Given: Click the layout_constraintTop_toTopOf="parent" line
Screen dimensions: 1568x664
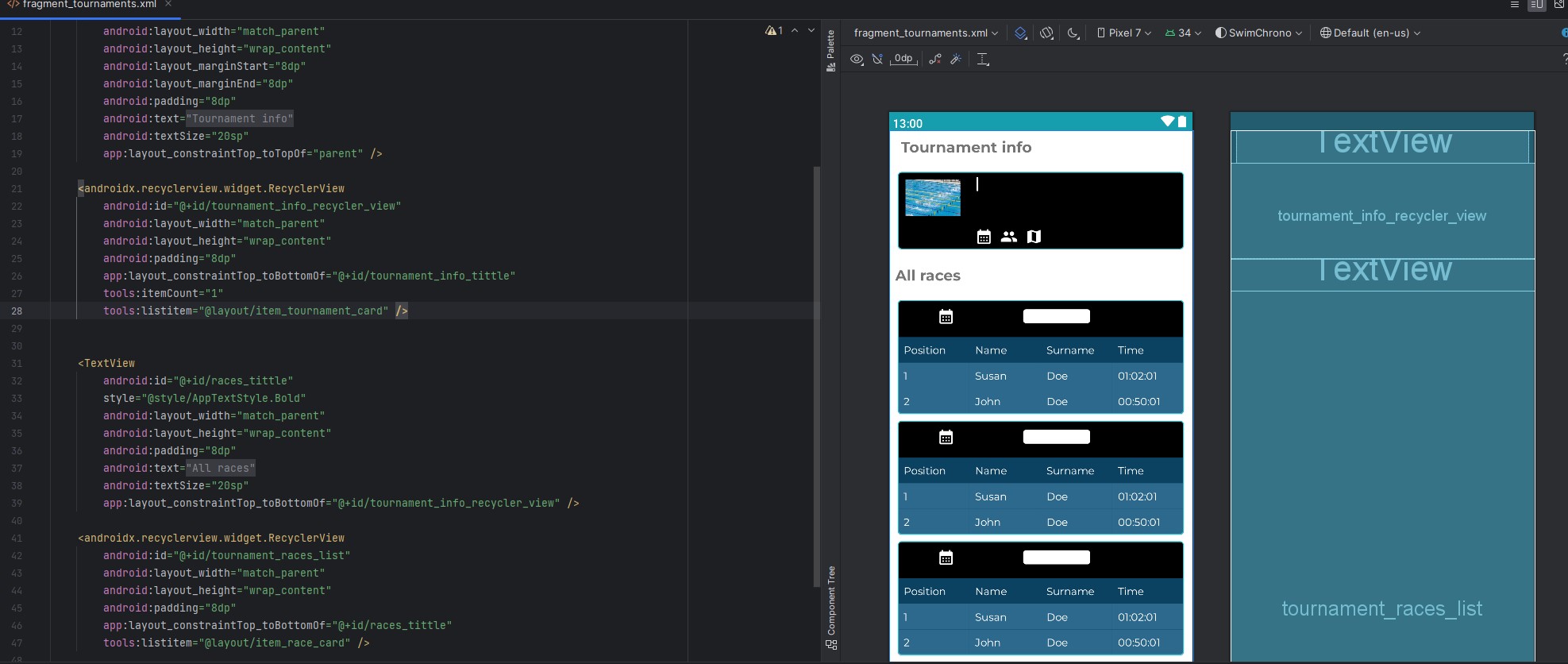Looking at the screenshot, I should (243, 153).
